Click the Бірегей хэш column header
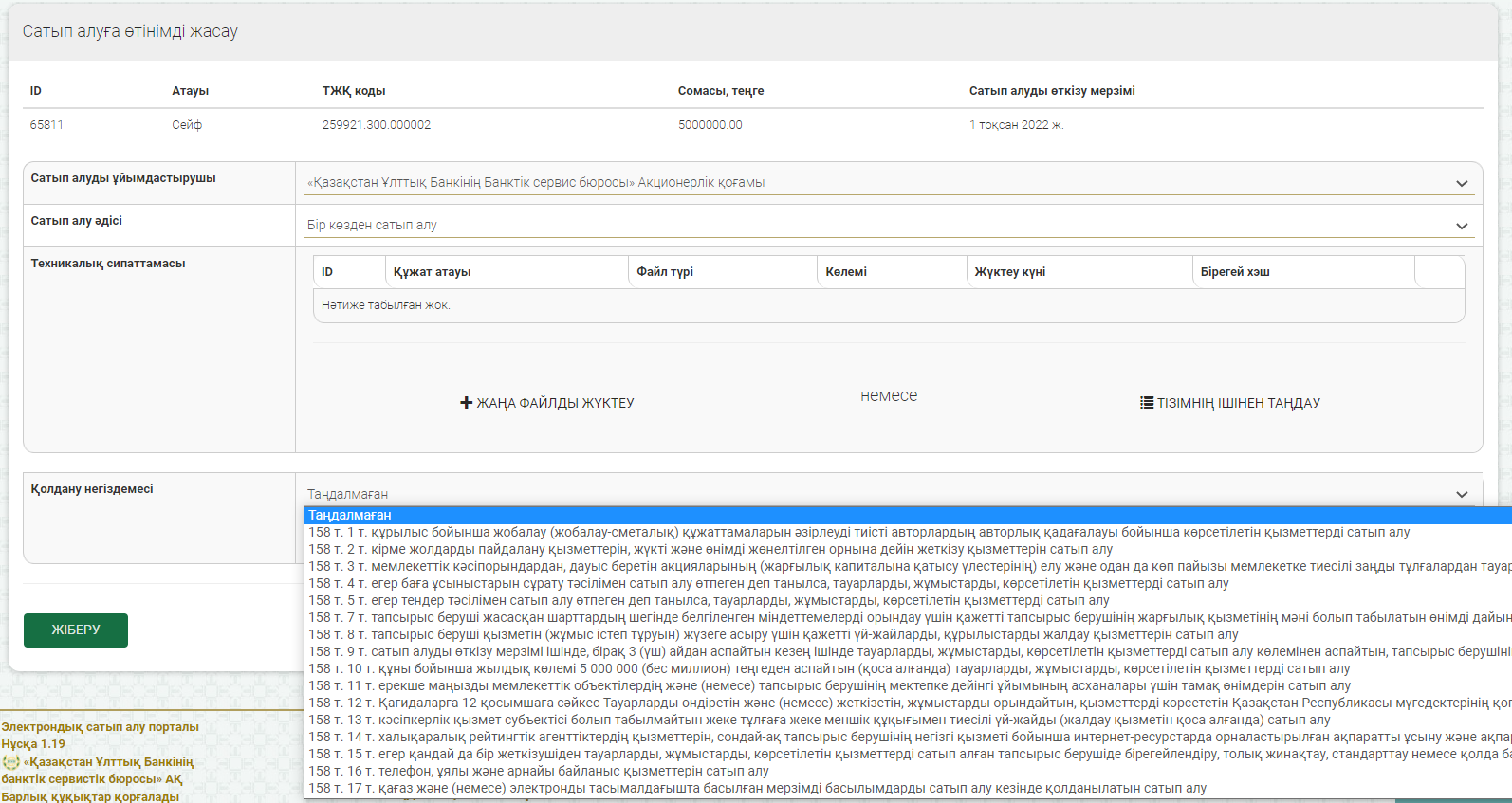This screenshot has width=1512, height=803. tap(1235, 272)
